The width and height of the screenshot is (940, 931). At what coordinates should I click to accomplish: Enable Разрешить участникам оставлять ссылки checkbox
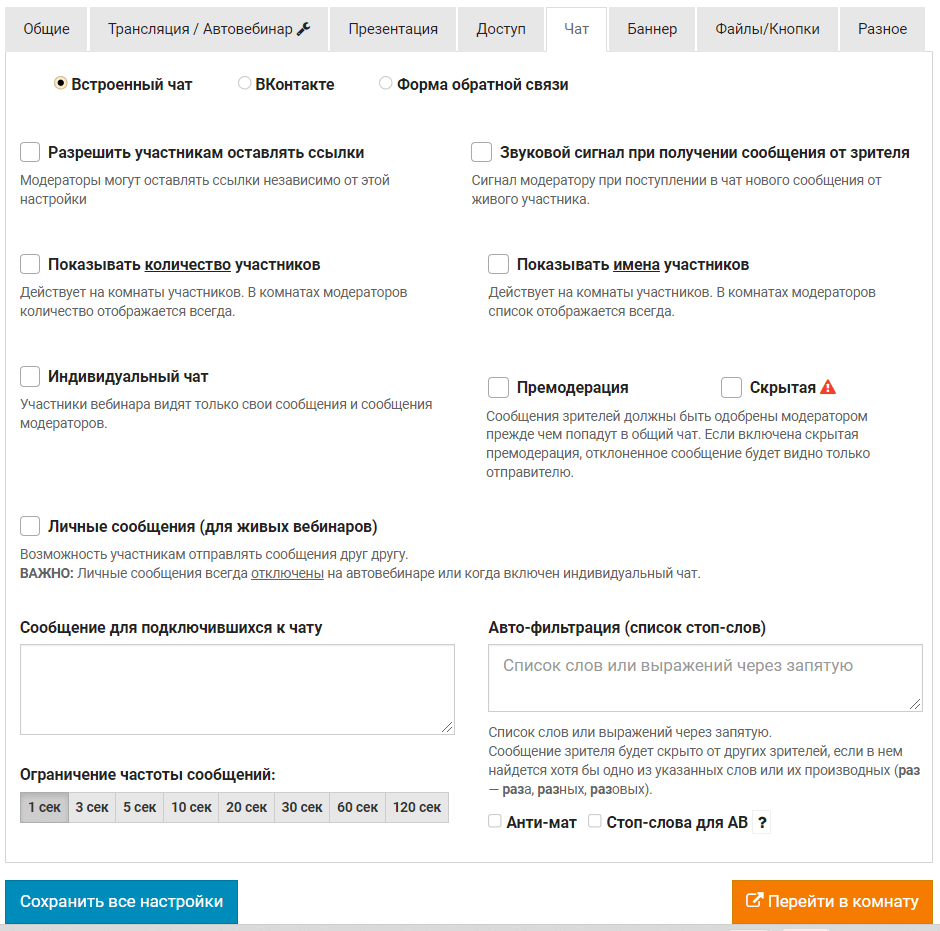pos(30,153)
